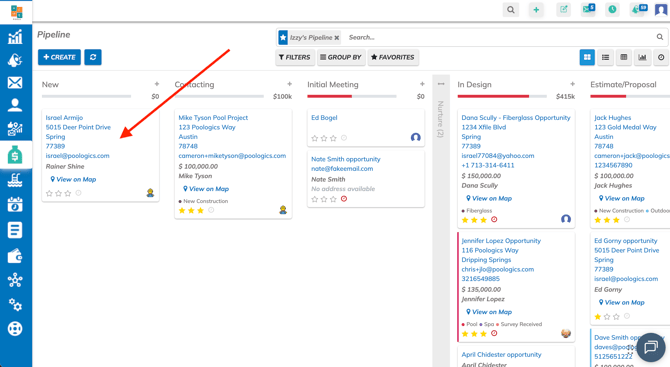This screenshot has width=670, height=367.
Task: Add a card to the Contacting column
Action: (289, 84)
